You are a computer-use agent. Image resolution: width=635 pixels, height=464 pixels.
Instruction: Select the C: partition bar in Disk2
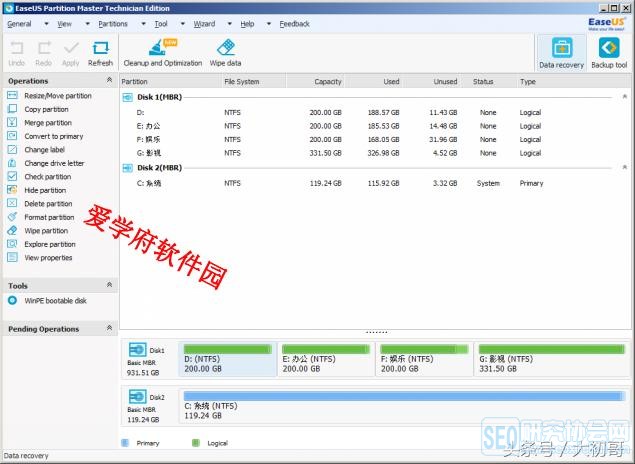pos(404,396)
